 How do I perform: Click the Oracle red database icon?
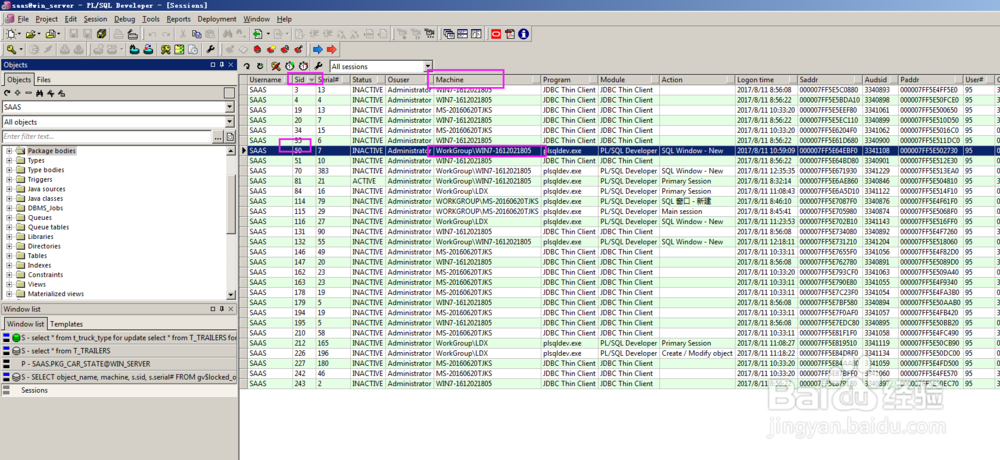click(x=496, y=34)
